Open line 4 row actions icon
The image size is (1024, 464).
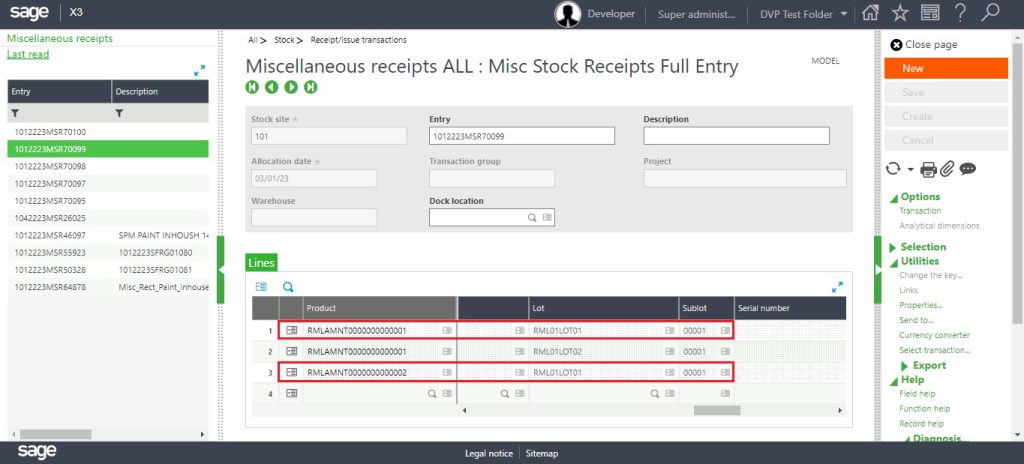292,393
